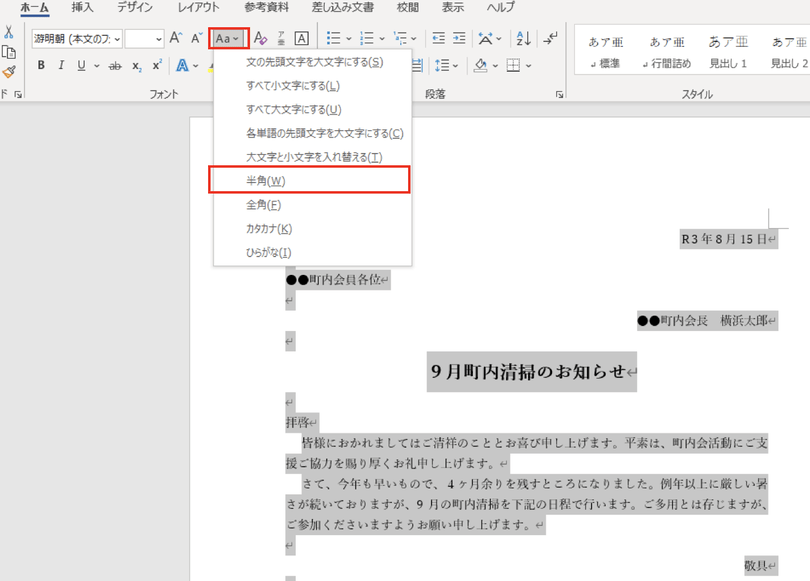
Task: Toggle italic formatting
Action: (61, 64)
